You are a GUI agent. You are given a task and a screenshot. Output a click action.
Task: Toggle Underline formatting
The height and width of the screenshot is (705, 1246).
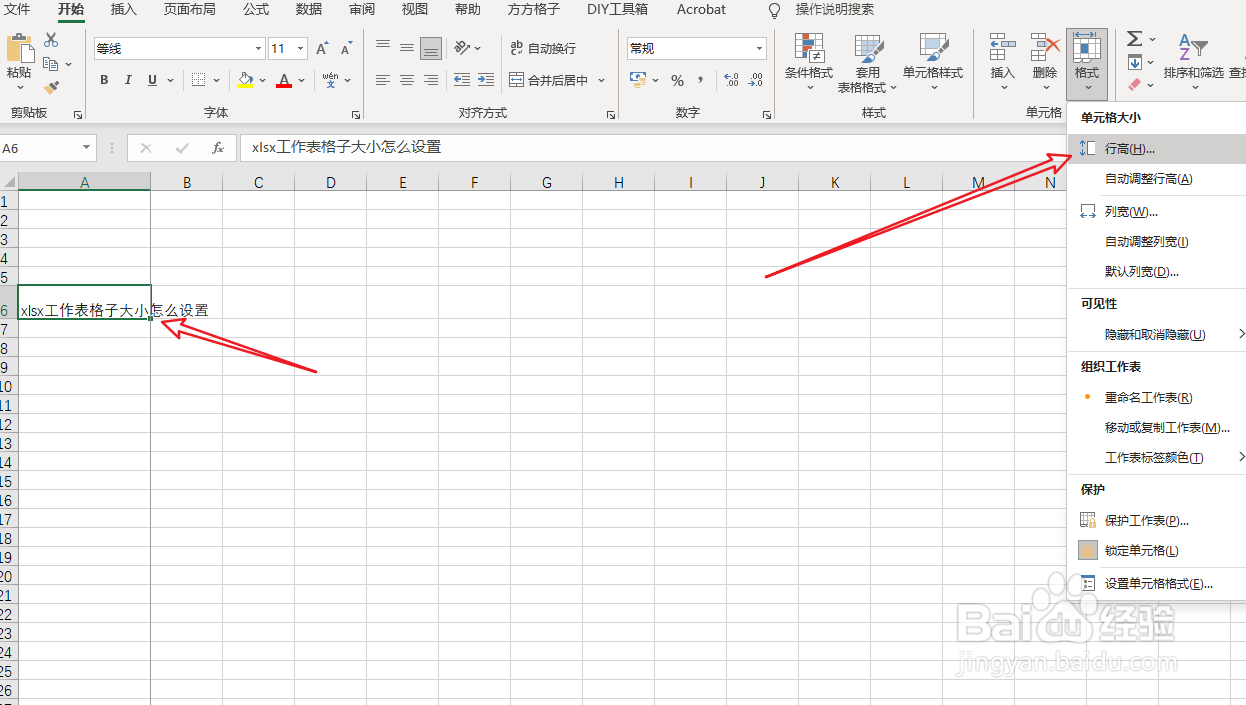pyautogui.click(x=152, y=80)
